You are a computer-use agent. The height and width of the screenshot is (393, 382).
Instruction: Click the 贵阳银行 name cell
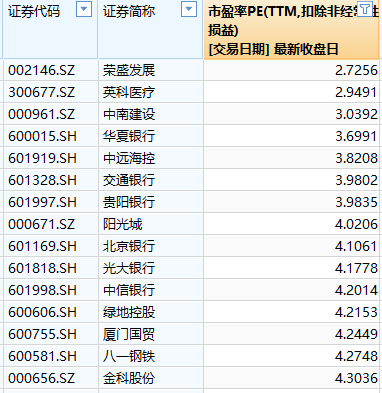(x=151, y=202)
